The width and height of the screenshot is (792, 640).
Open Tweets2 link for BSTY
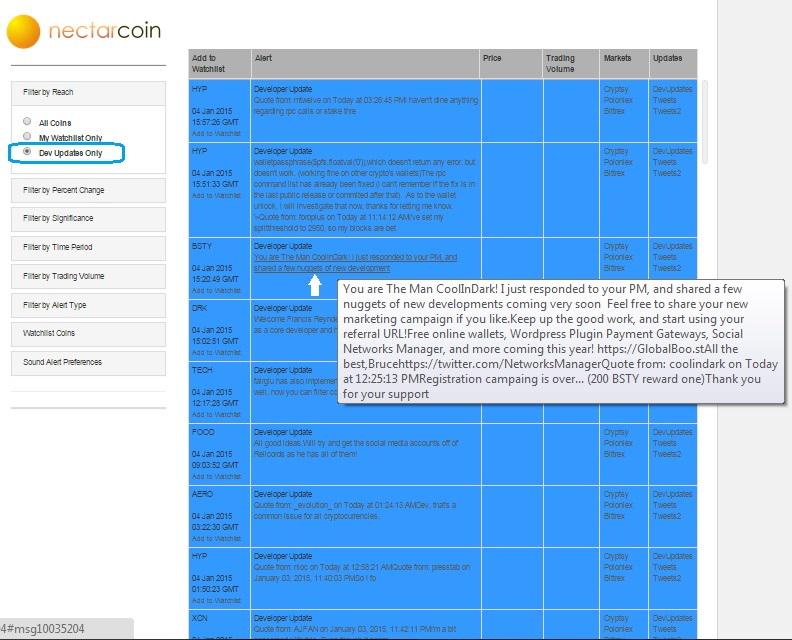667,268
